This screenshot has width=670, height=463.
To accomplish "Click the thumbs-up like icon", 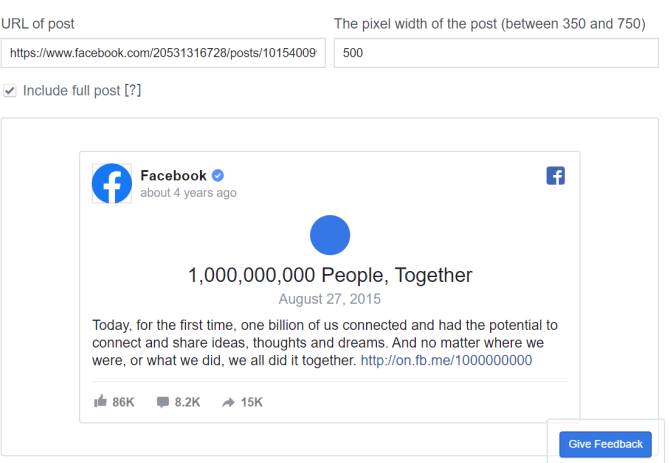I will [100, 402].
